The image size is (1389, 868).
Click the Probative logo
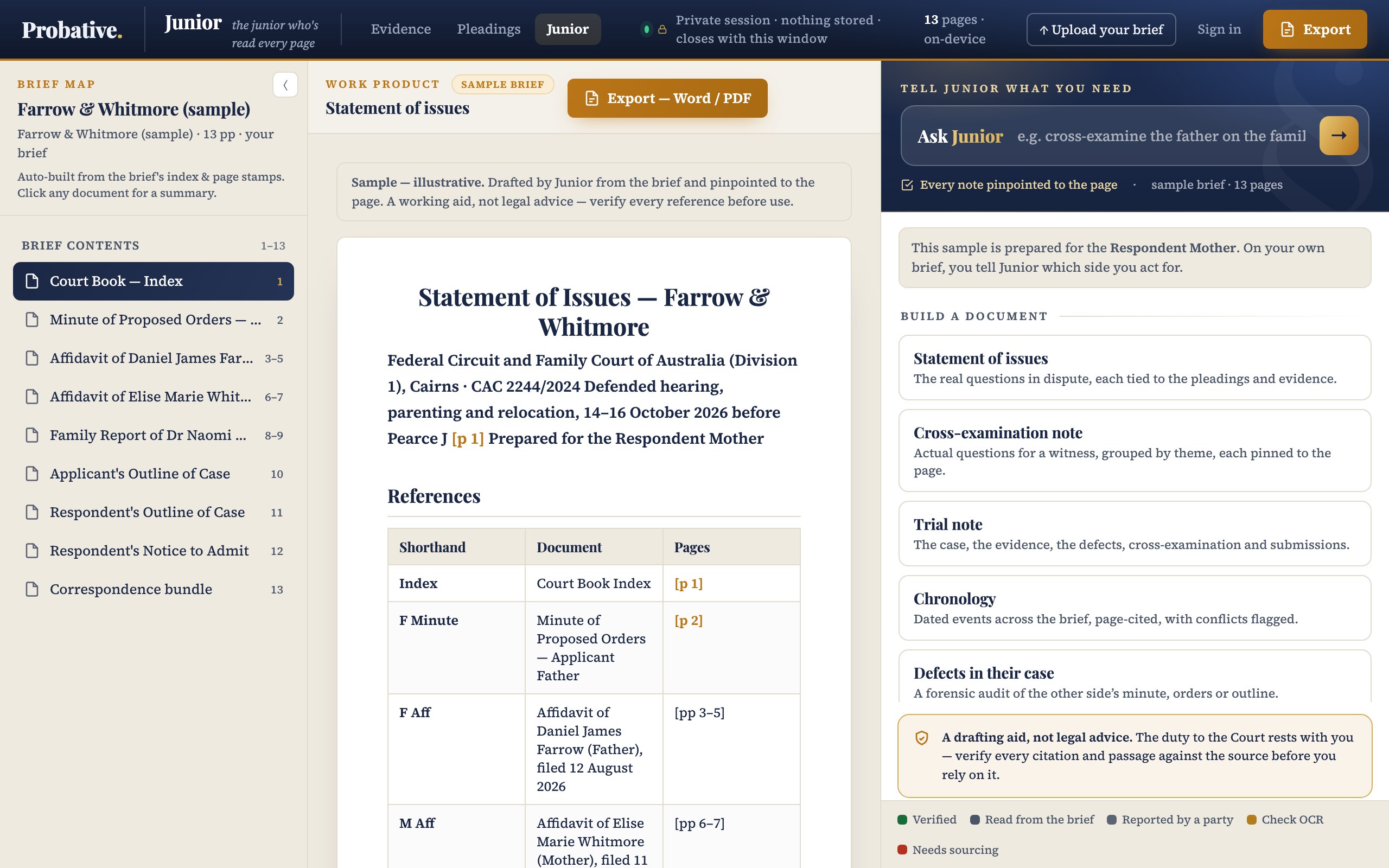pyautogui.click(x=72, y=30)
